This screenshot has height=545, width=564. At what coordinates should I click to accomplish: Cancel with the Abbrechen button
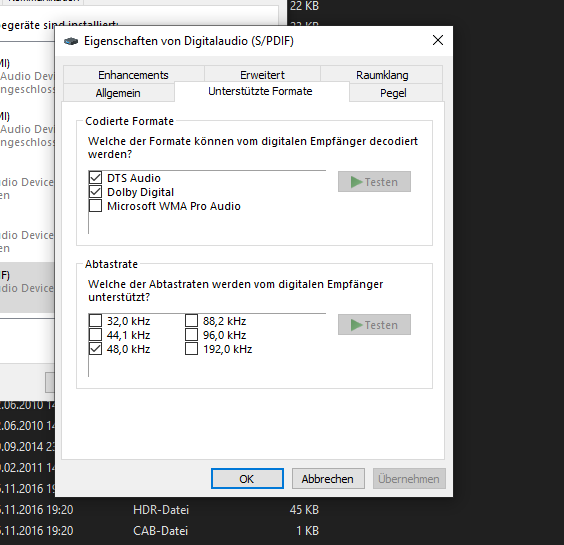(328, 479)
